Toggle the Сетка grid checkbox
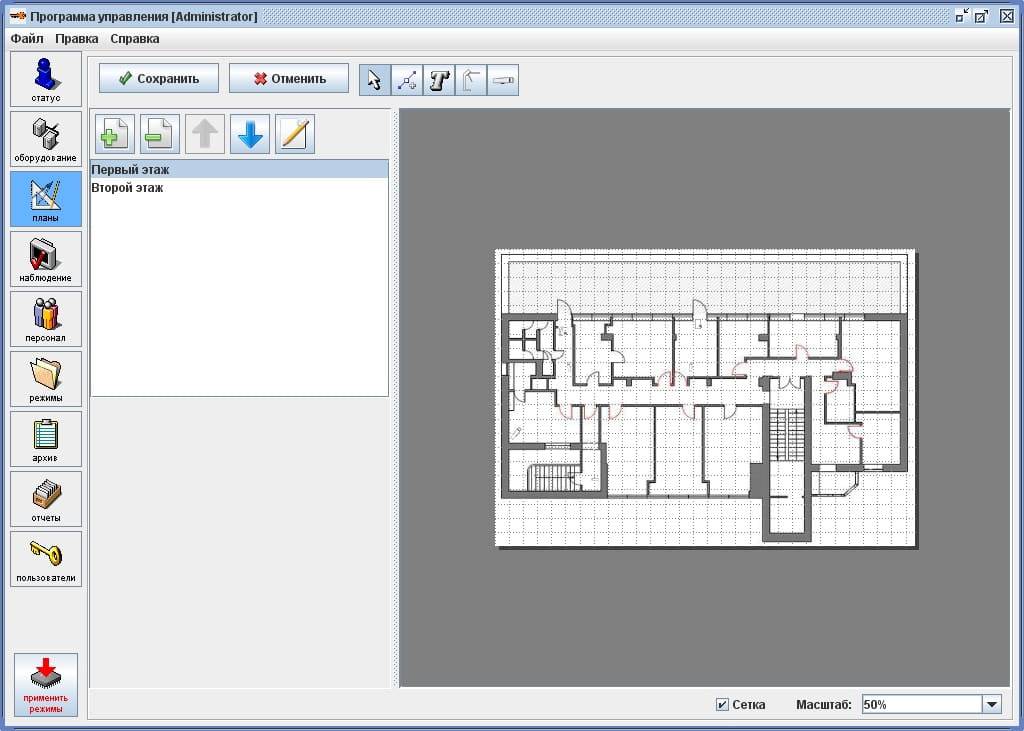The width and height of the screenshot is (1024, 731). point(722,705)
